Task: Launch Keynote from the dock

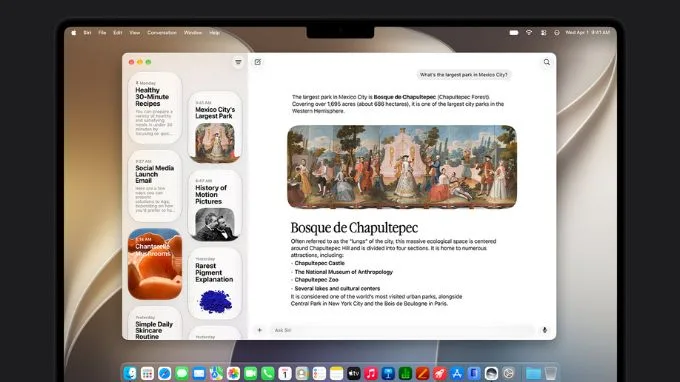Action: (388, 373)
